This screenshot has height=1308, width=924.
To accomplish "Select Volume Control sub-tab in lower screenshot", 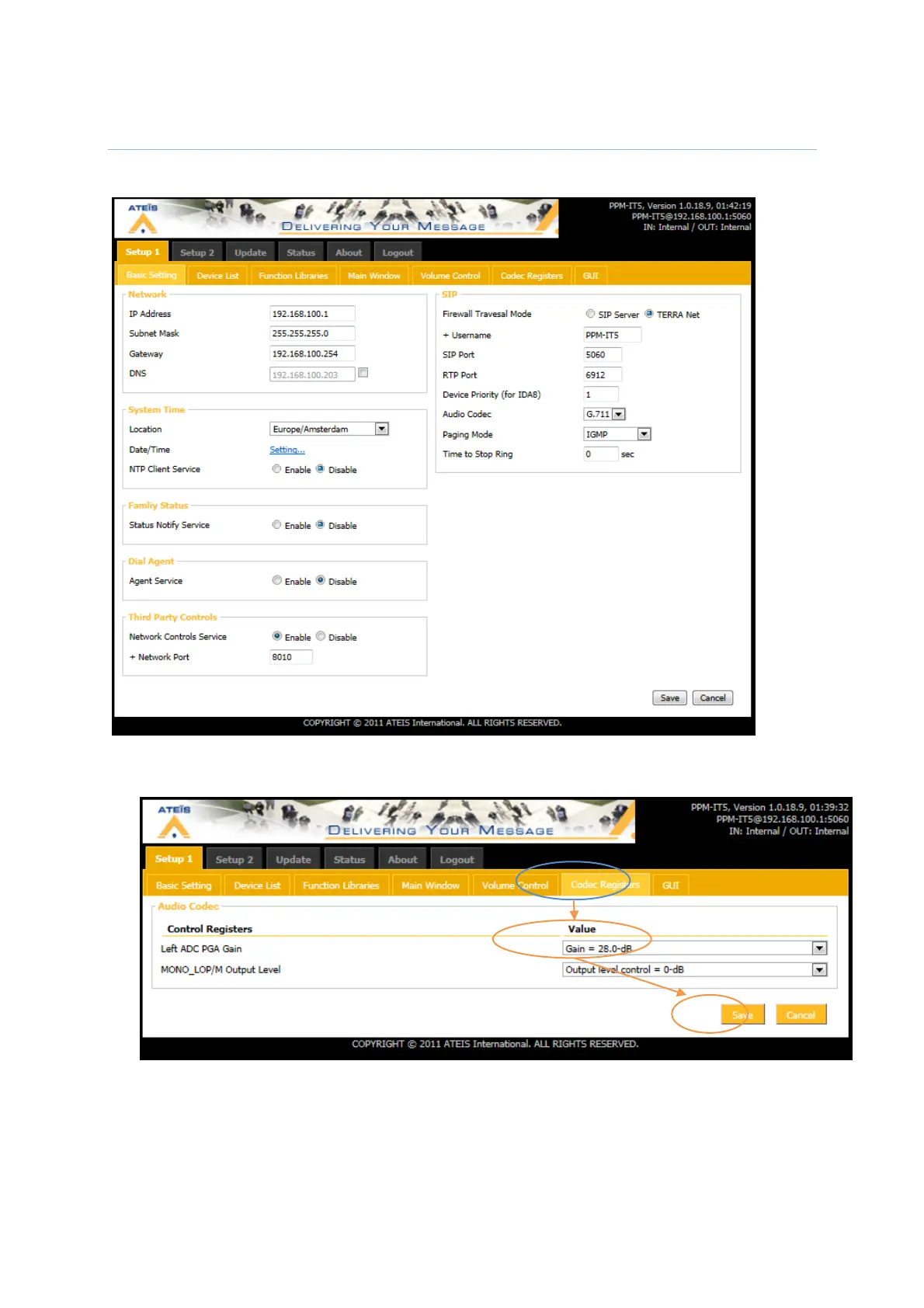I will click(515, 885).
